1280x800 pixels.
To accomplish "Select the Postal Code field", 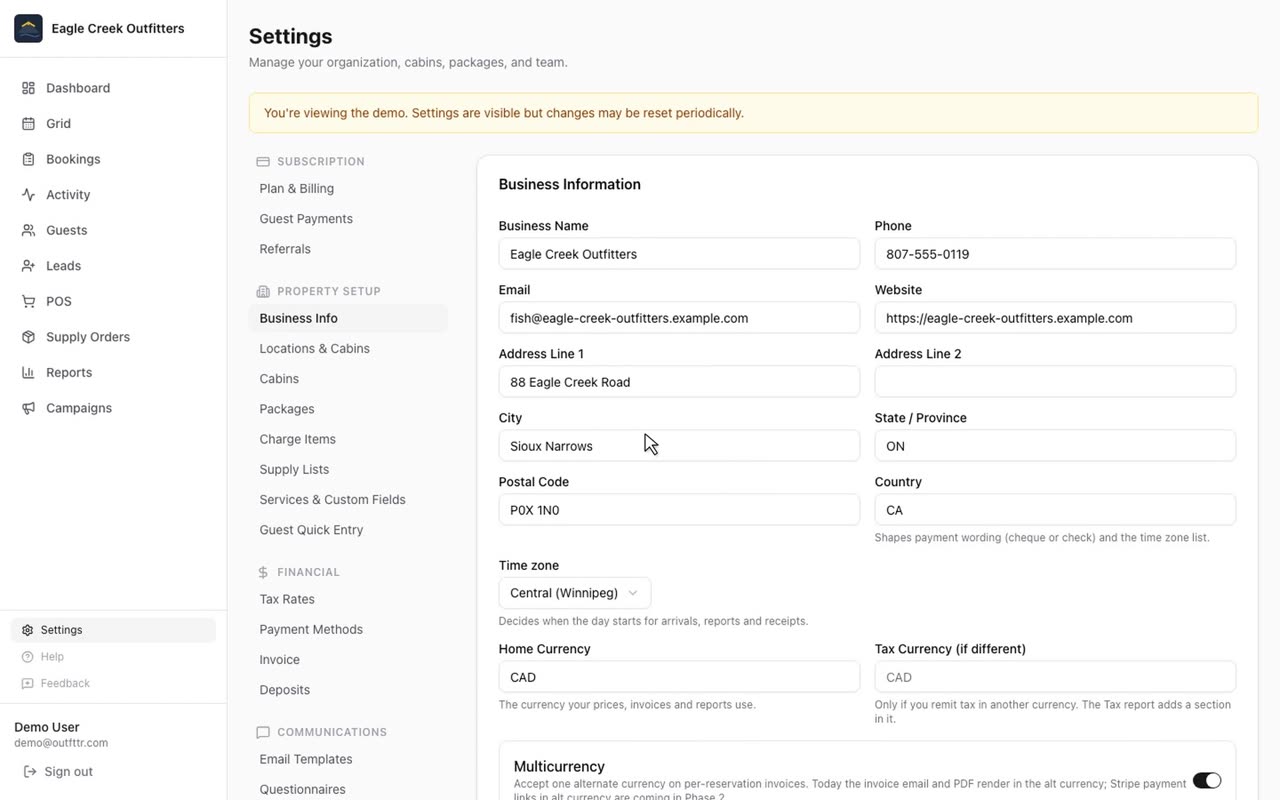I will (x=679, y=510).
